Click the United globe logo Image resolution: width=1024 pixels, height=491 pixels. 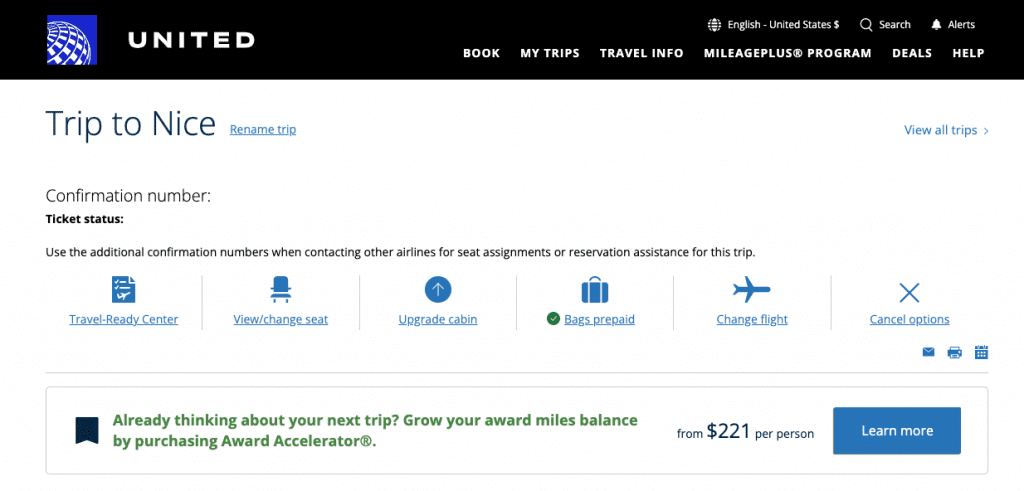72,40
